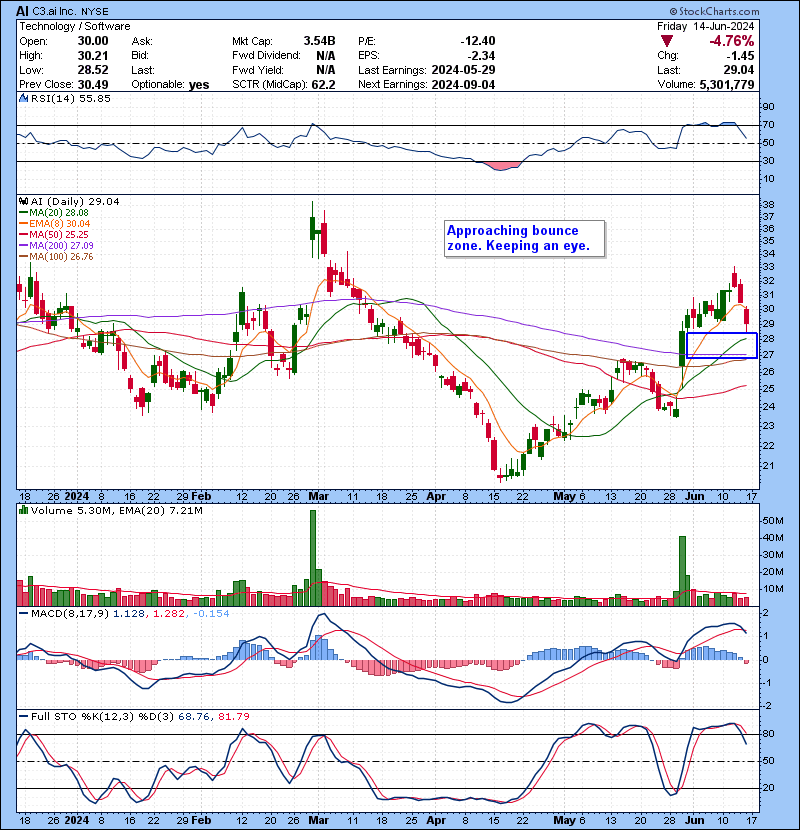Click the tallest green volume bar near Mar
Screen dimensions: 800x830
[x=313, y=558]
